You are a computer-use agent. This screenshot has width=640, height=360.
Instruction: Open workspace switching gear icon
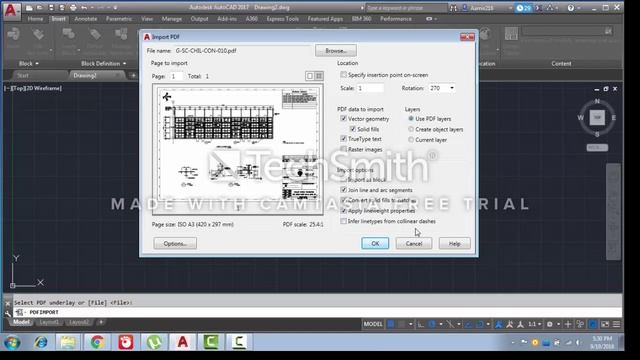coord(550,324)
